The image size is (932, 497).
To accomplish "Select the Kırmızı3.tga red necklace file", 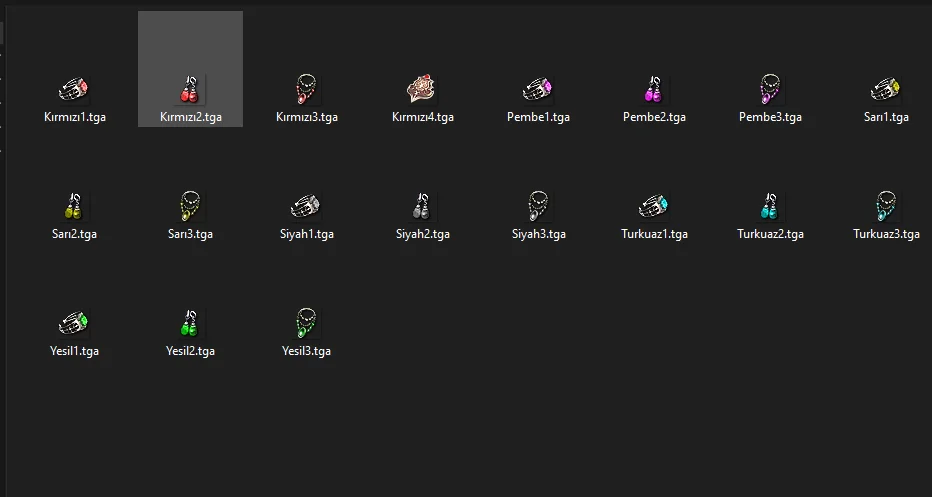I will click(306, 90).
